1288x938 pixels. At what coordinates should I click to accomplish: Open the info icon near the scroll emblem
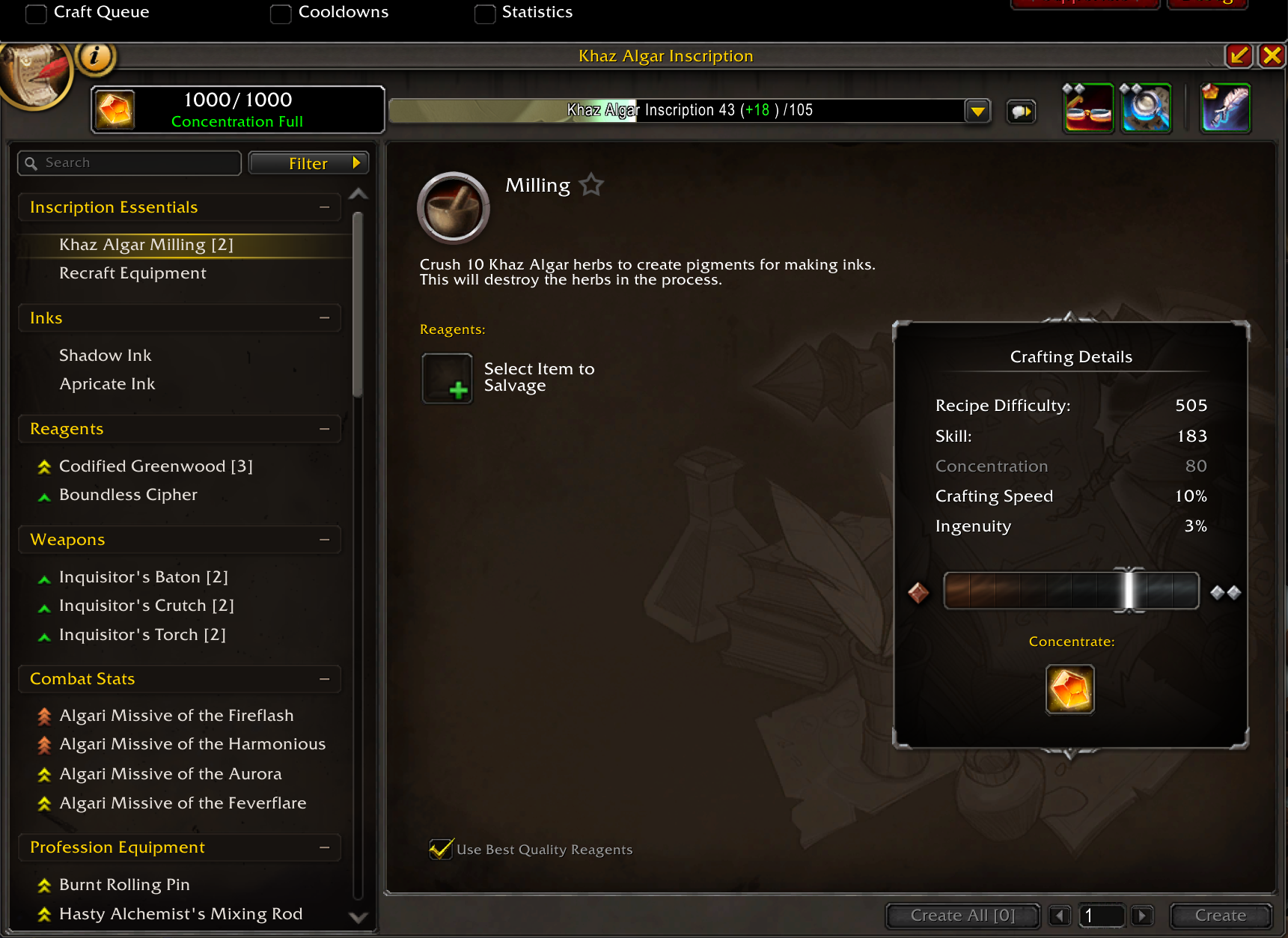point(95,57)
